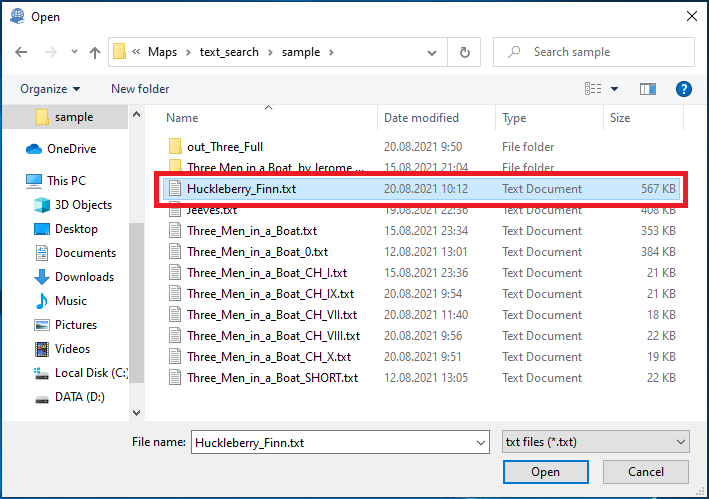The height and width of the screenshot is (499, 709).
Task: Click the navigation pane scrollbar
Action: click(x=137, y=300)
